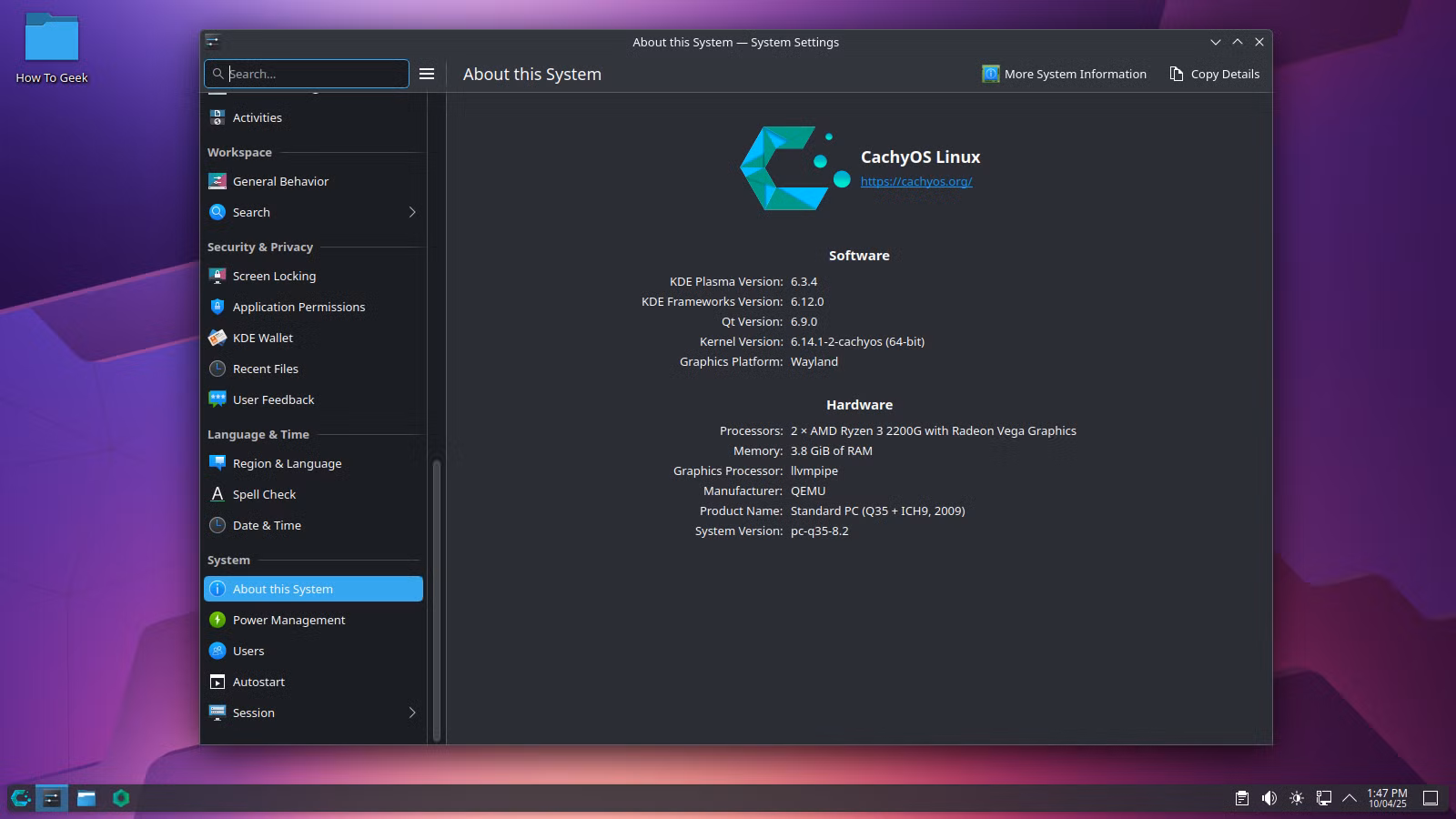Click the KDE Wallet icon in sidebar
Viewport: 1456px width, 819px height.
(217, 338)
